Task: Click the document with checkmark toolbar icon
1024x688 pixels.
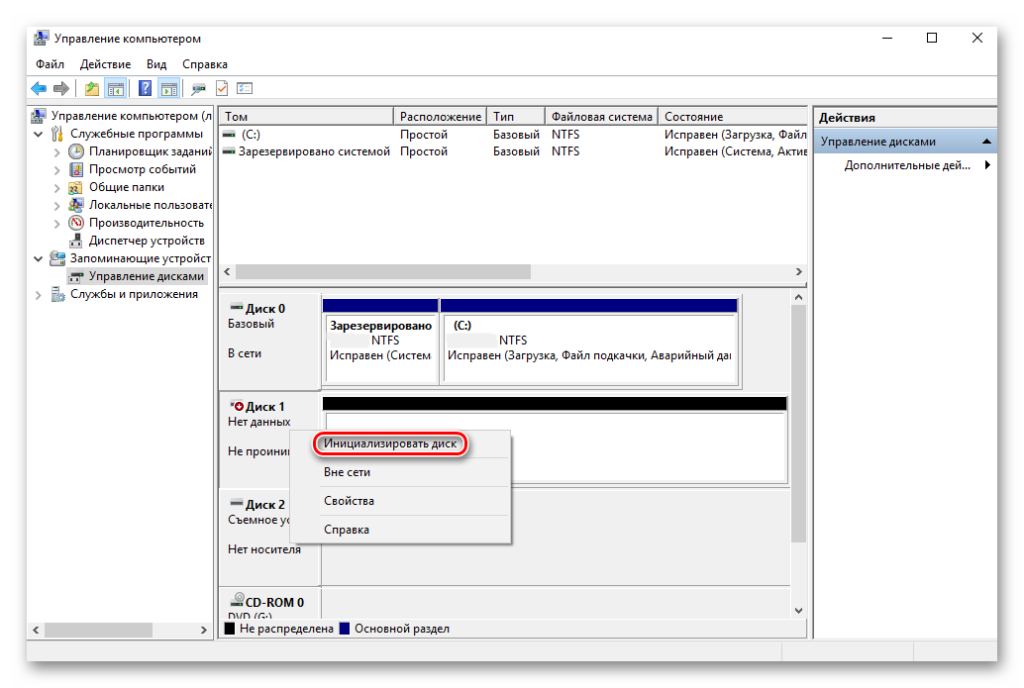Action: coord(222,88)
